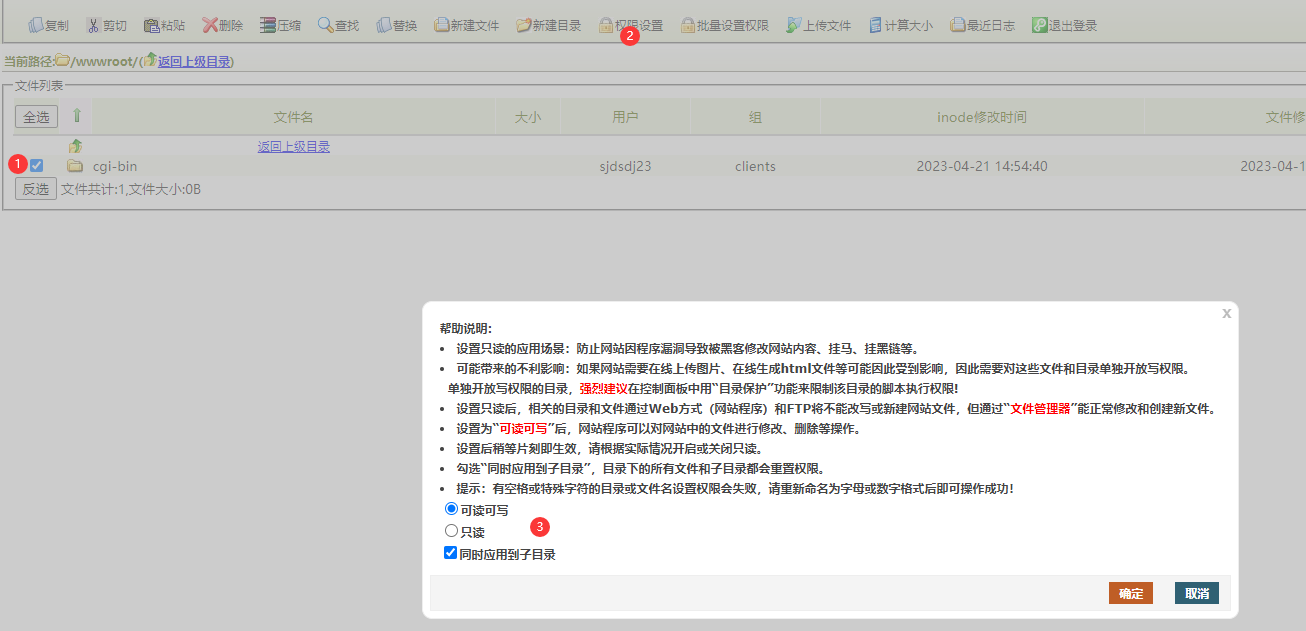Uncheck the cgi-bin row checkbox

pos(37,166)
